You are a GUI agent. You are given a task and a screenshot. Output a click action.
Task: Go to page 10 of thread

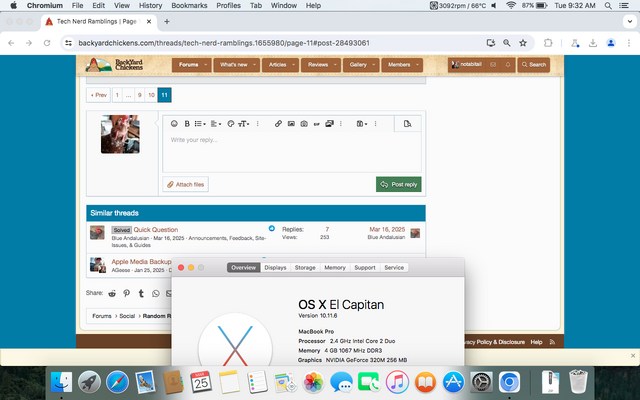(151, 95)
